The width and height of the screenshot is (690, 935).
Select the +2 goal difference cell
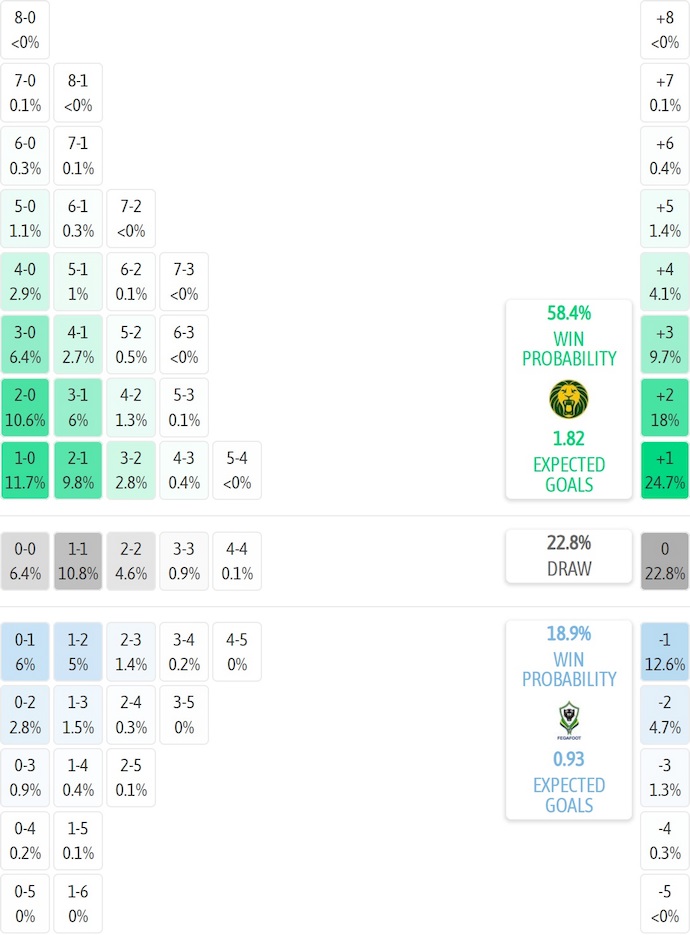(665, 407)
